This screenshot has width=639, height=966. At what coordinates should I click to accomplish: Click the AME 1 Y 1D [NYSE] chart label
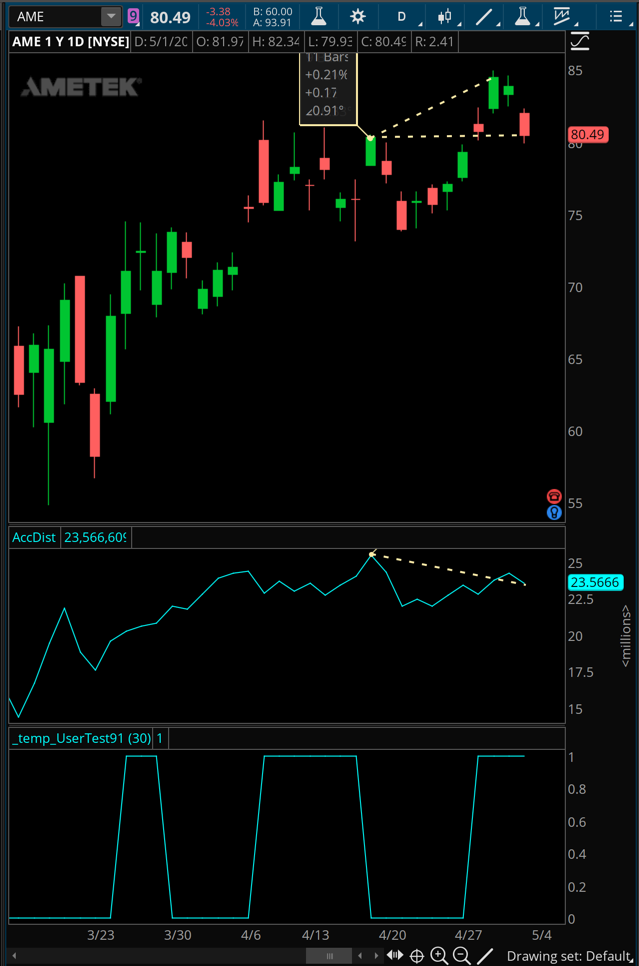click(71, 42)
